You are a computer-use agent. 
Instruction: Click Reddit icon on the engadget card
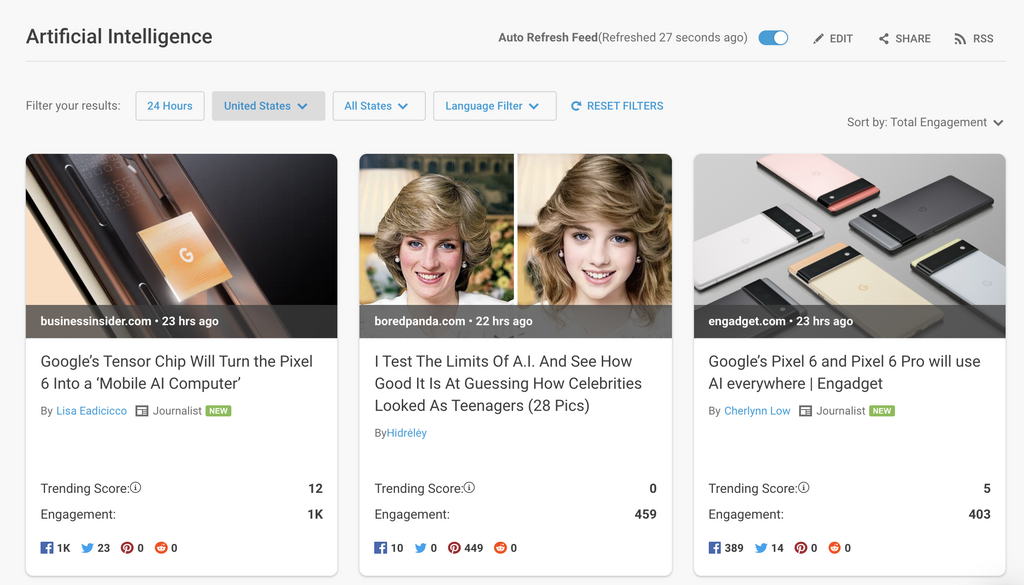coord(834,548)
